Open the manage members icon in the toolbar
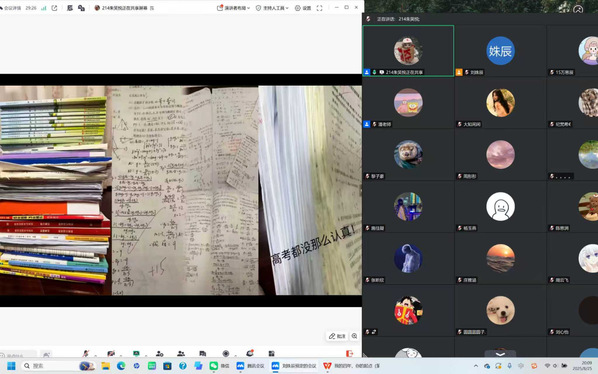598x374 pixels. 181,353
